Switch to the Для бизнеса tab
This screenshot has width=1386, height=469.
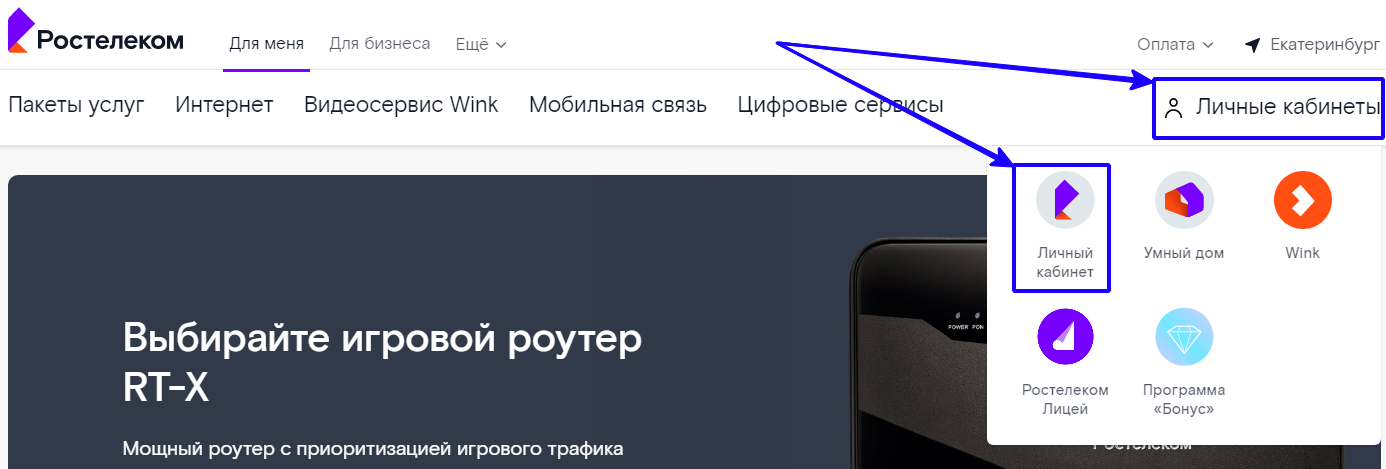(380, 44)
